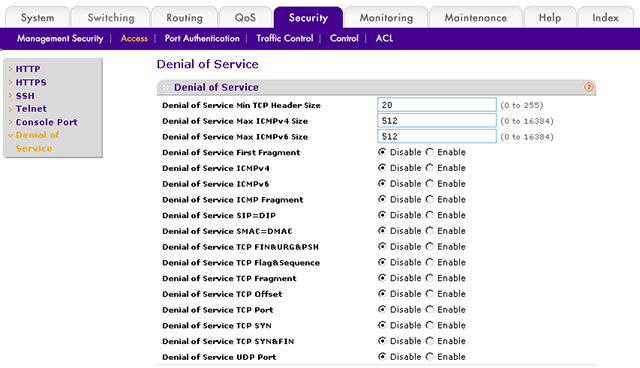
Task: Switch to the Switching tab
Action: pos(111,18)
